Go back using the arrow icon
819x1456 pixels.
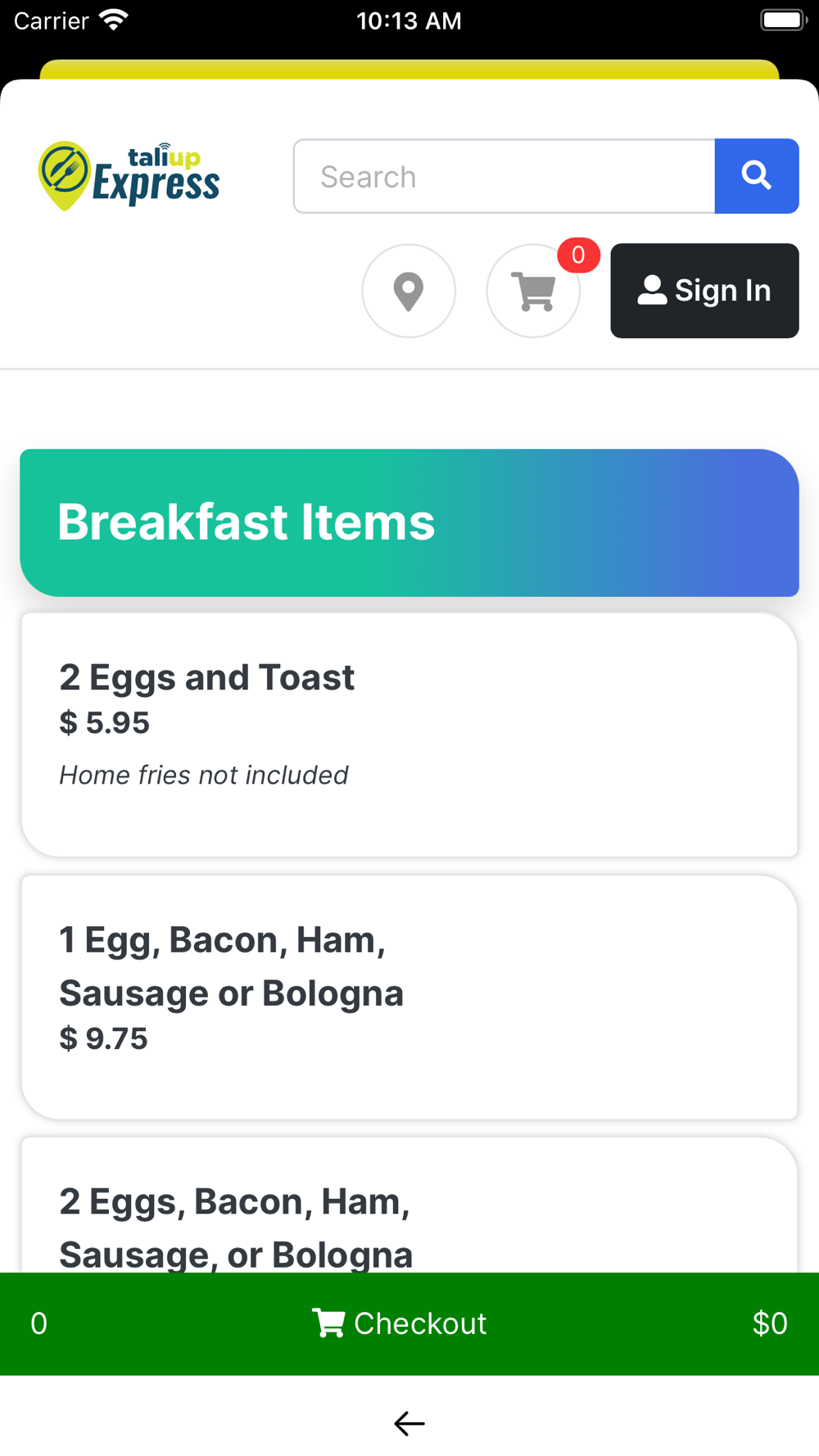click(409, 1423)
